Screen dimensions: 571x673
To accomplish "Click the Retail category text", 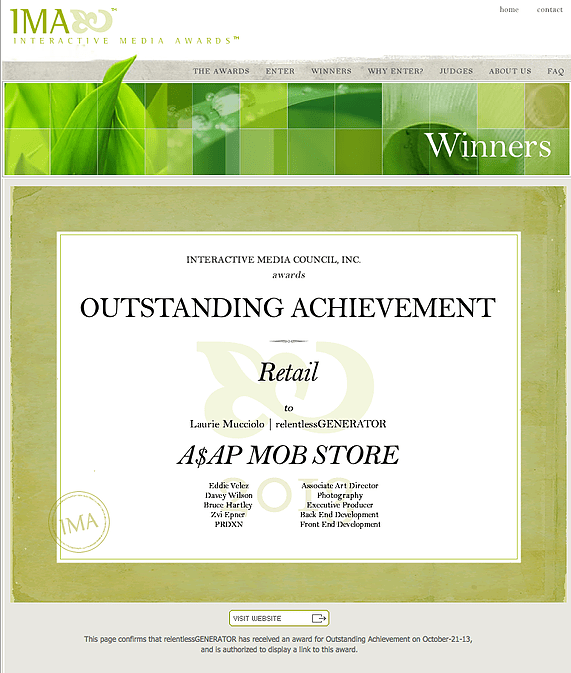I will click(288, 372).
